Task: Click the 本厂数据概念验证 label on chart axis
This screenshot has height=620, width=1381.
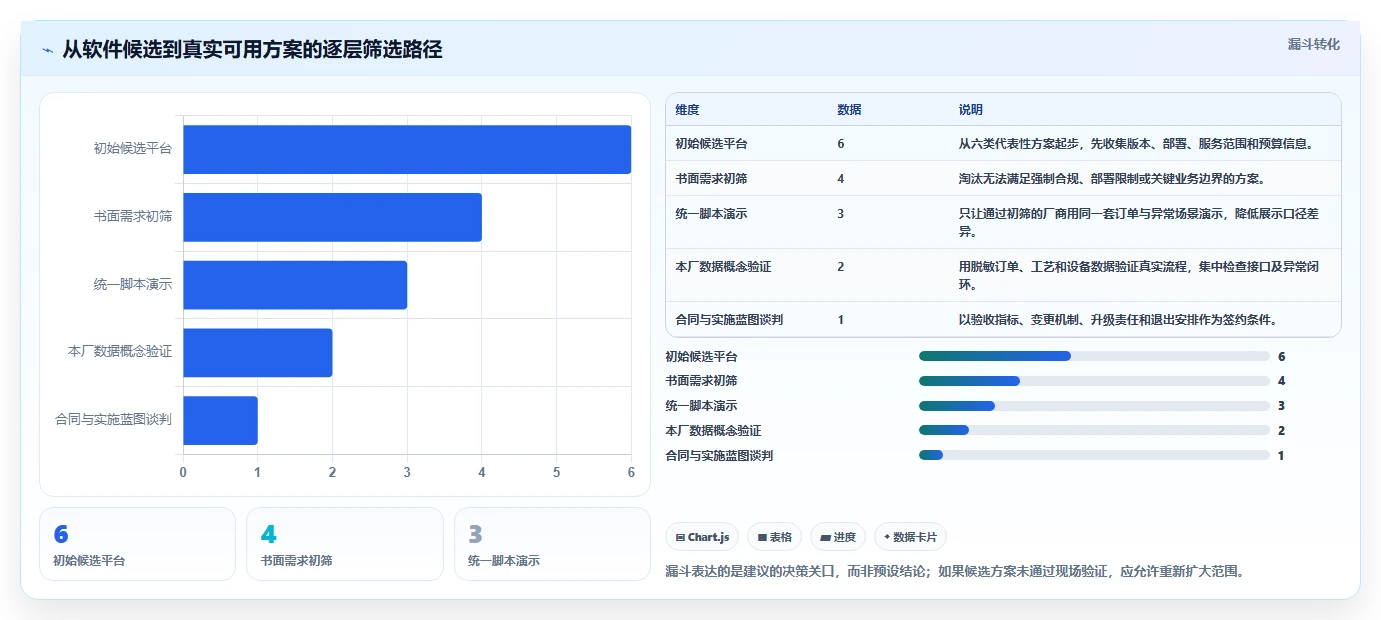Action: (x=120, y=353)
